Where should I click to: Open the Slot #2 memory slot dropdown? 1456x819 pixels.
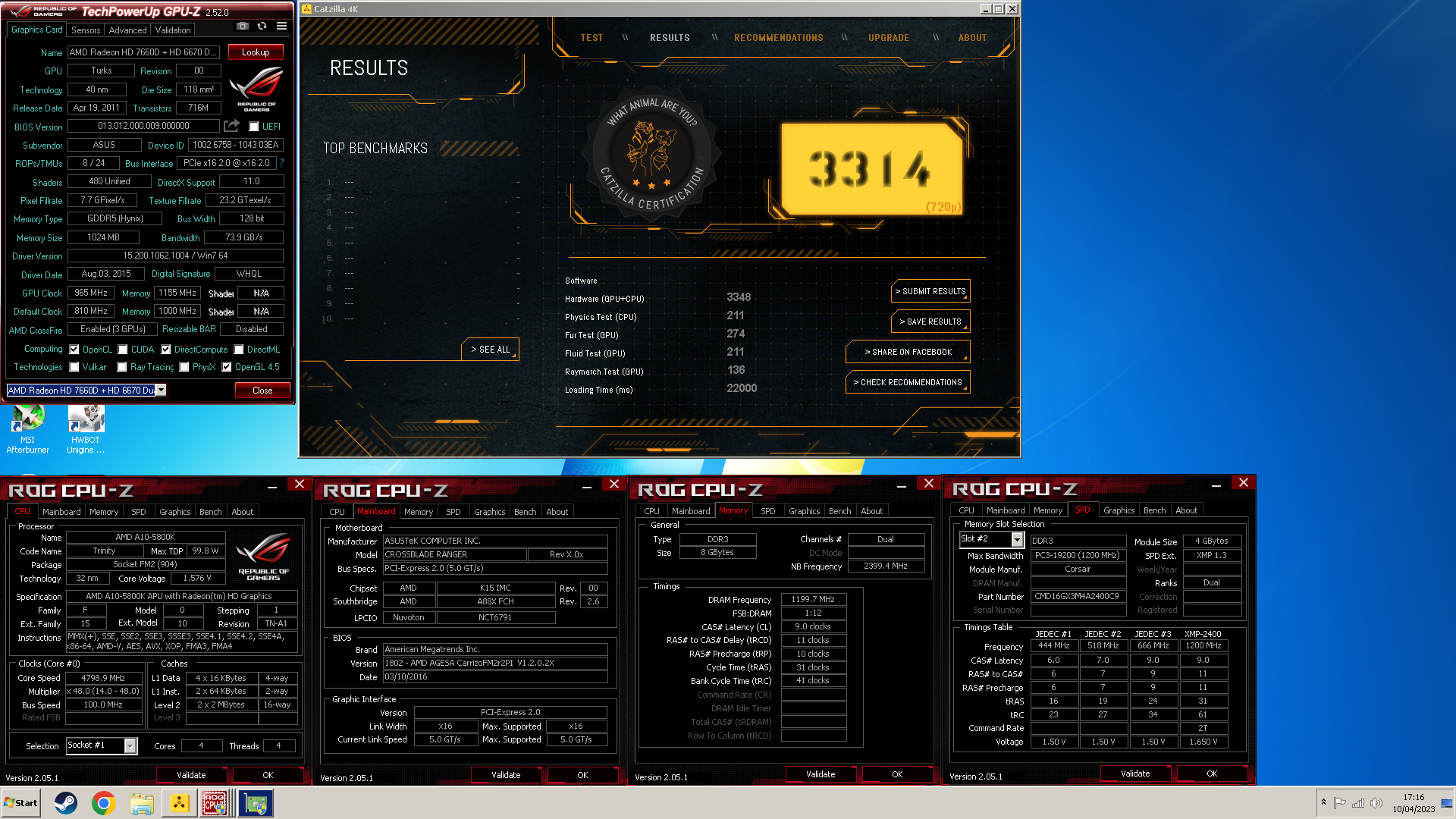point(1017,539)
